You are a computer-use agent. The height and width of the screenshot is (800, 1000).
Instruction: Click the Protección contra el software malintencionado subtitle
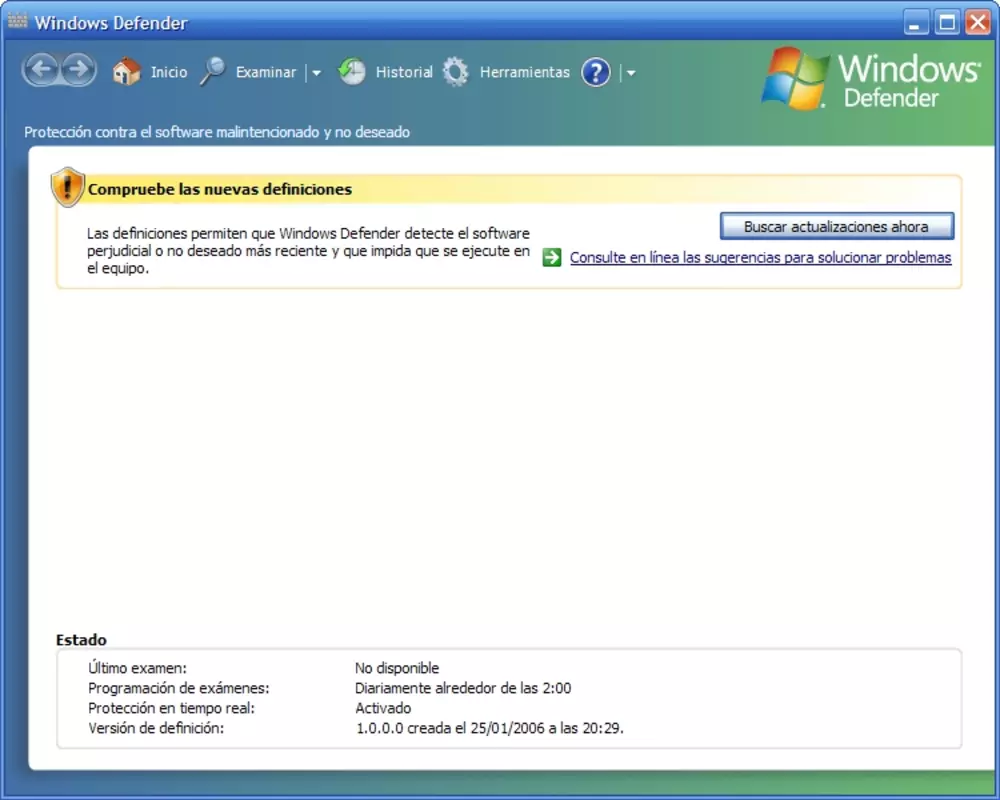217,132
